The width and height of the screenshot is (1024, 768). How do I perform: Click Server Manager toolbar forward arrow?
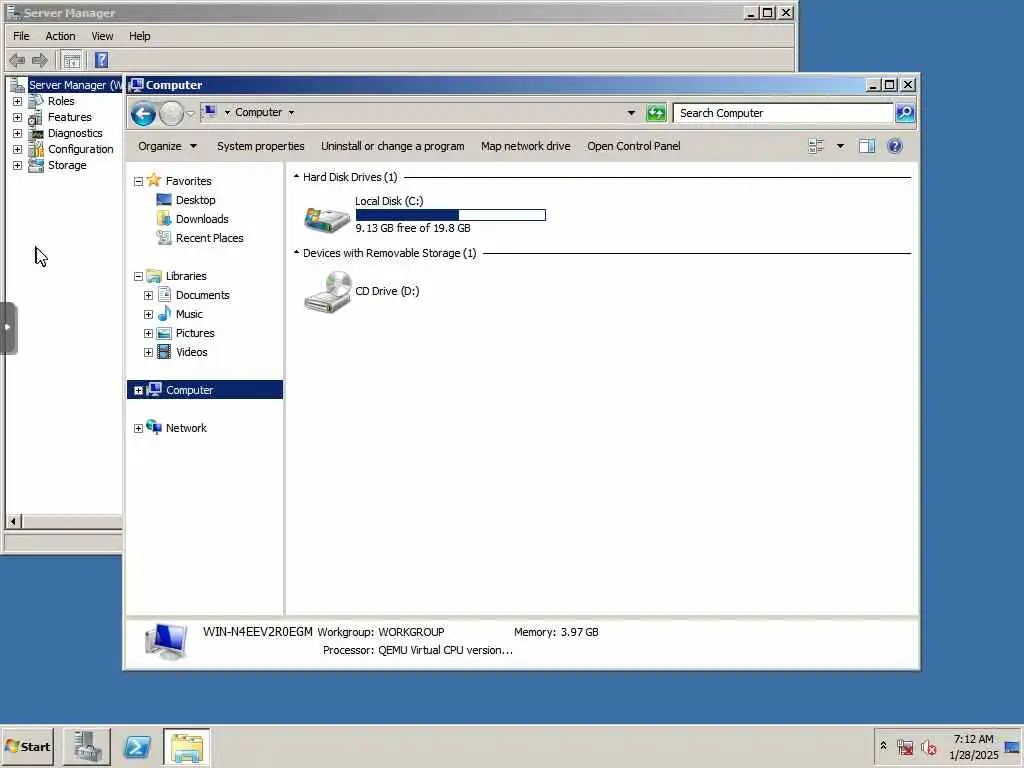[40, 61]
